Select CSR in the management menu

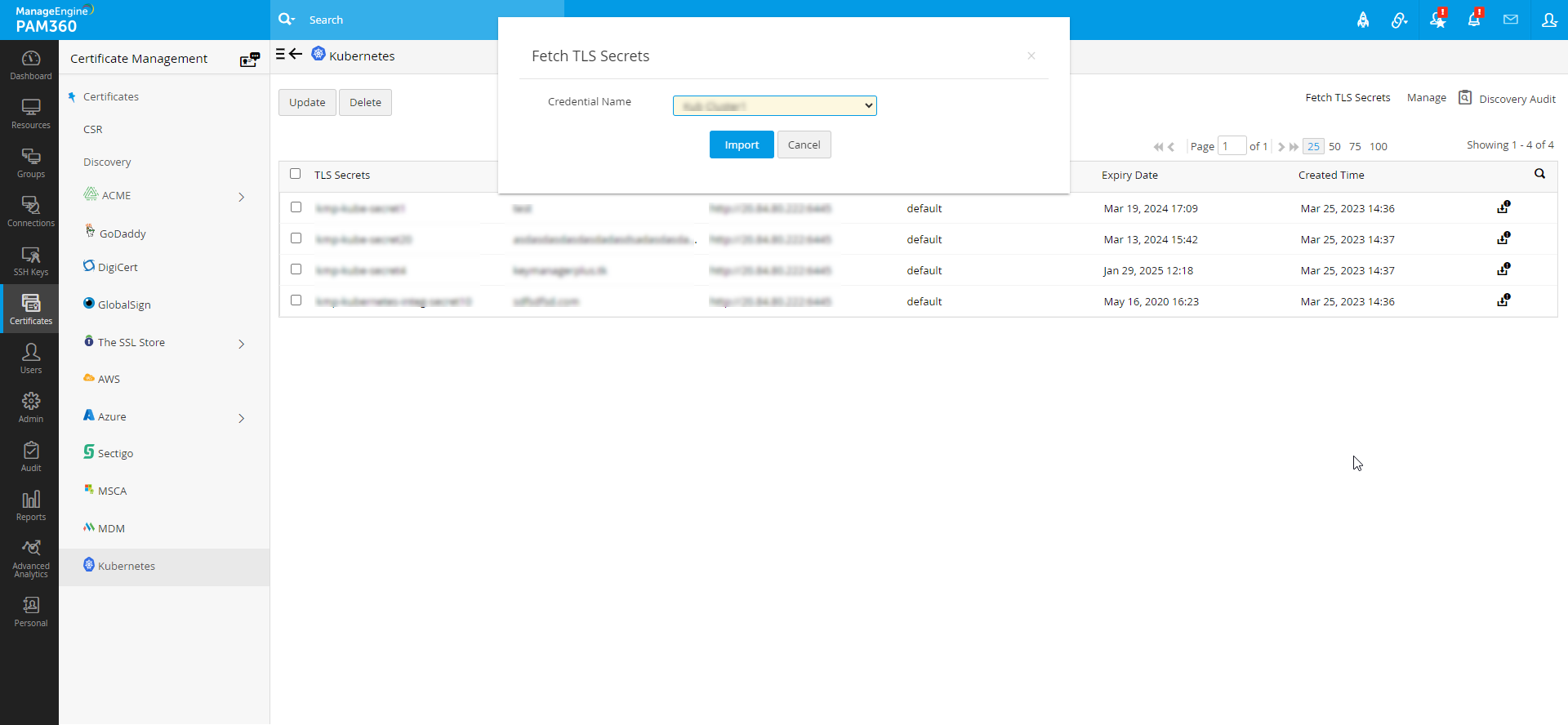[93, 129]
